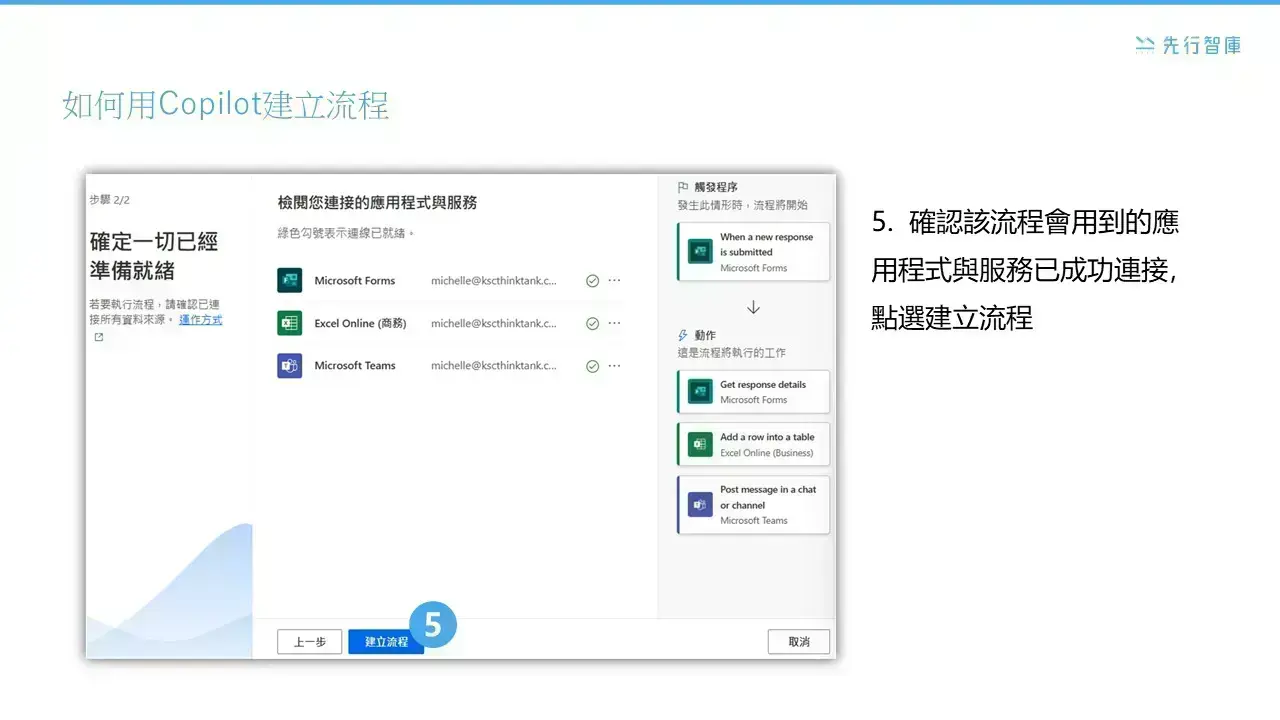Screen dimensions: 1280x720
Task: Select the 'Add a row into a table' card
Action: click(754, 444)
